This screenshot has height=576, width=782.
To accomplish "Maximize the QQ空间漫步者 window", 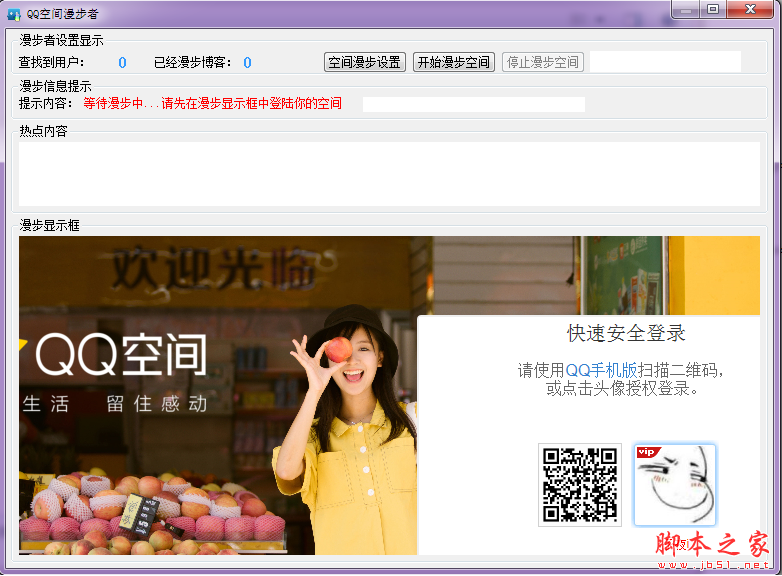I will point(713,9).
